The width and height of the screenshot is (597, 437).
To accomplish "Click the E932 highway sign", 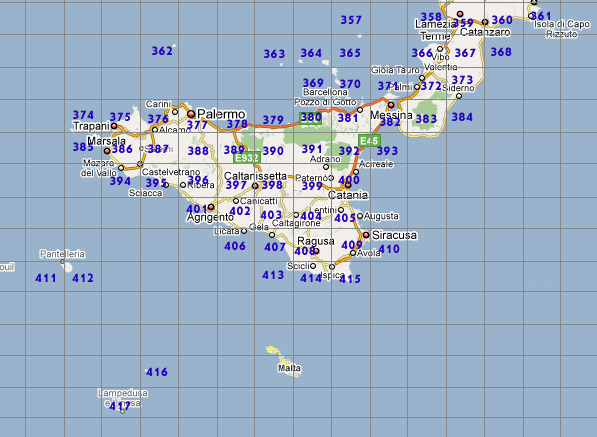I will coord(247,158).
